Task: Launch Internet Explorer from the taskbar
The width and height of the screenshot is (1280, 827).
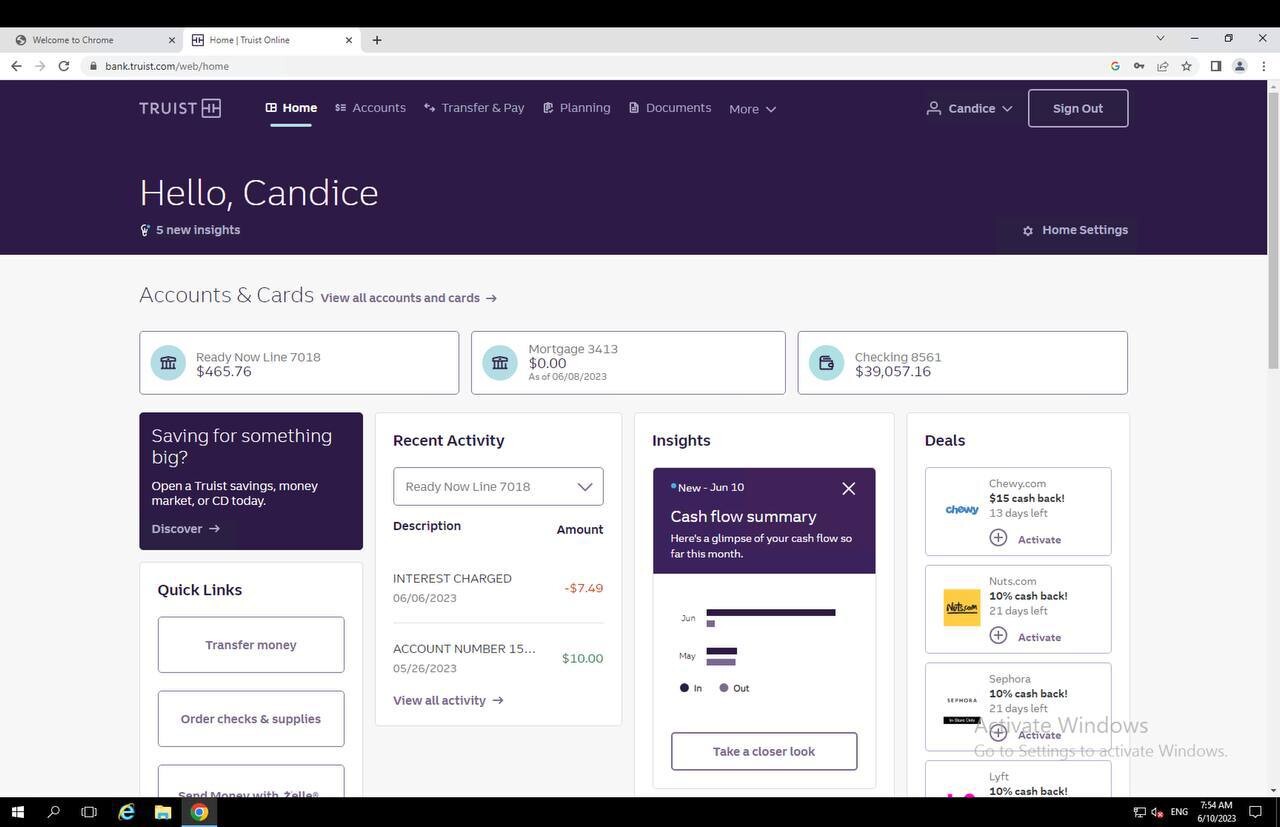Action: tap(126, 812)
